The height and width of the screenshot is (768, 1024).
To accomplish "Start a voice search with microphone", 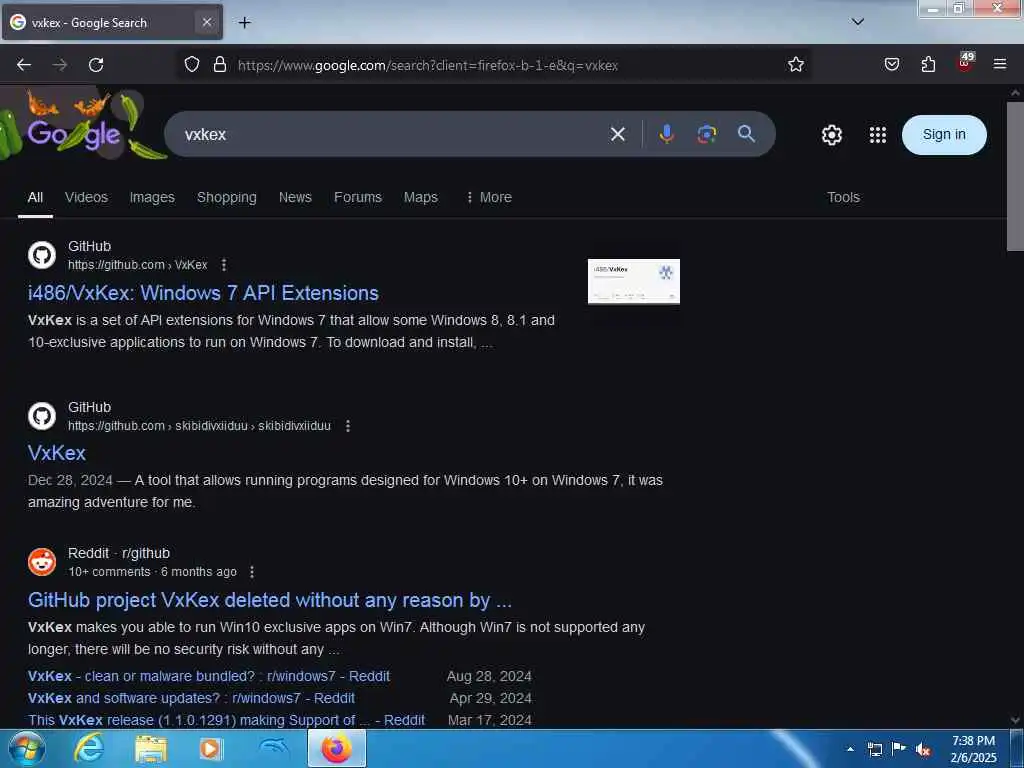I will 666,135.
